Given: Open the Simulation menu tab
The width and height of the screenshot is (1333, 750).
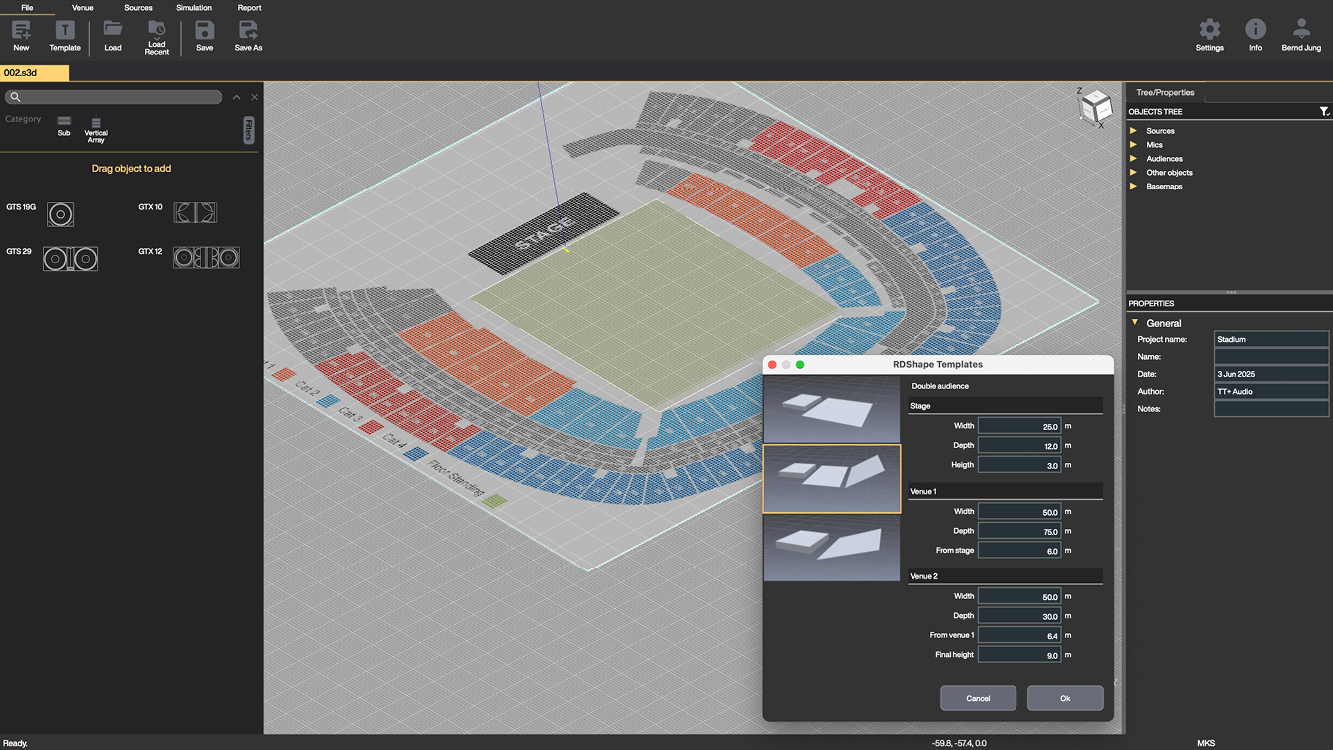Looking at the screenshot, I should (194, 8).
